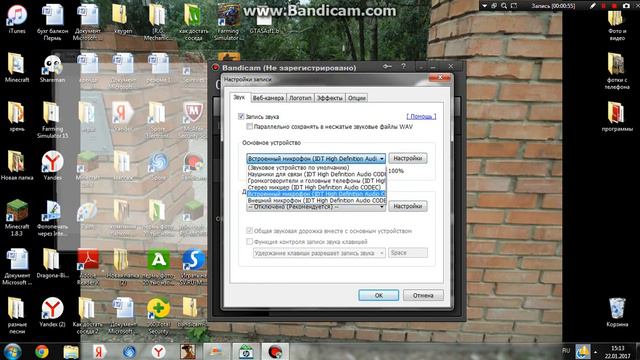Click the Bandicam pause recording icon
The height and width of the screenshot is (360, 640).
(x=604, y=6)
